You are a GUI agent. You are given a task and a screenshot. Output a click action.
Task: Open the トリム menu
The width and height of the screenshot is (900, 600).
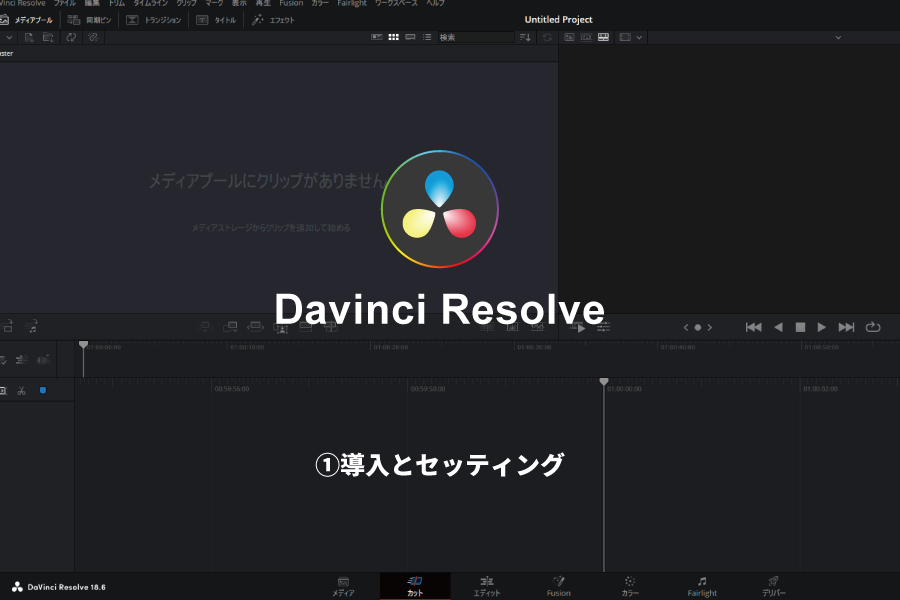pos(117,3)
